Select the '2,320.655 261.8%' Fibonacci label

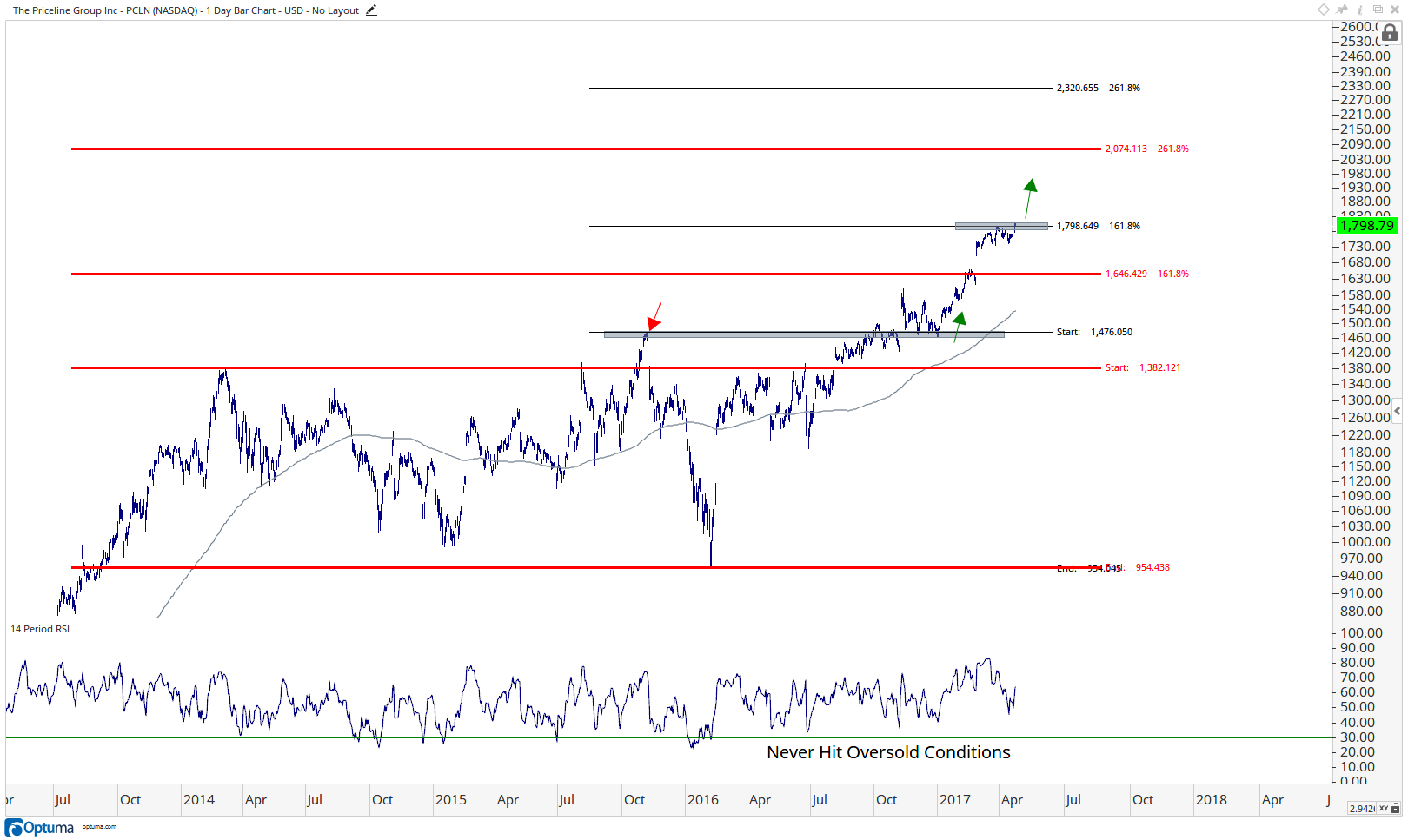pos(1098,88)
